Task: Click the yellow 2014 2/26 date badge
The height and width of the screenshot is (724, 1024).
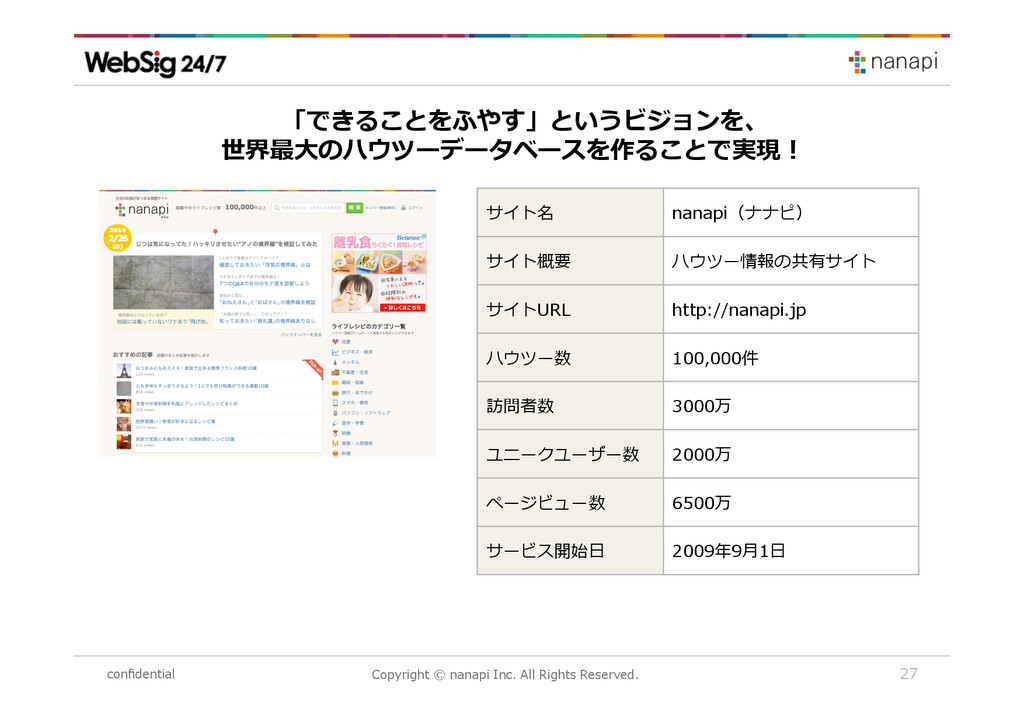Action: click(118, 238)
